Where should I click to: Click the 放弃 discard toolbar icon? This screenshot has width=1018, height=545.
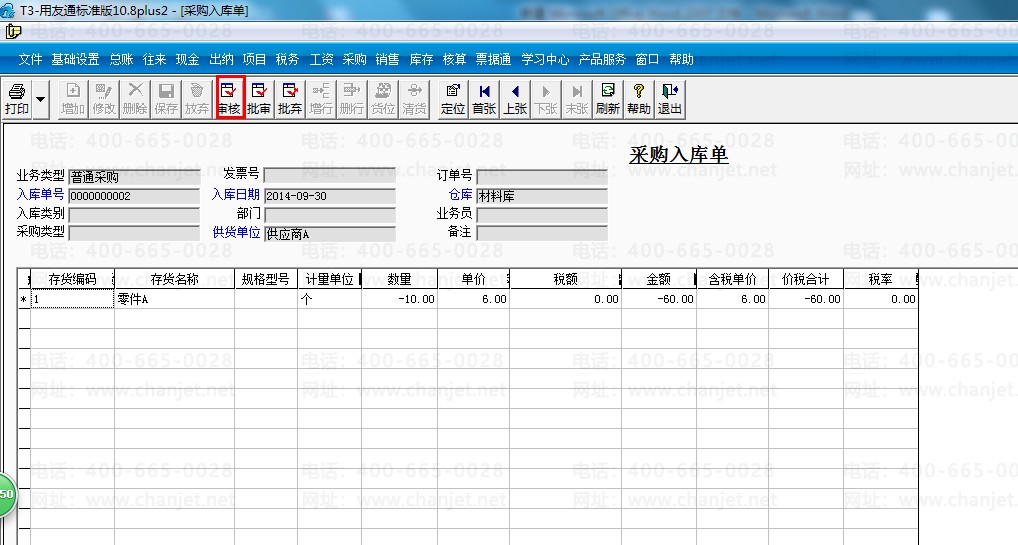197,99
